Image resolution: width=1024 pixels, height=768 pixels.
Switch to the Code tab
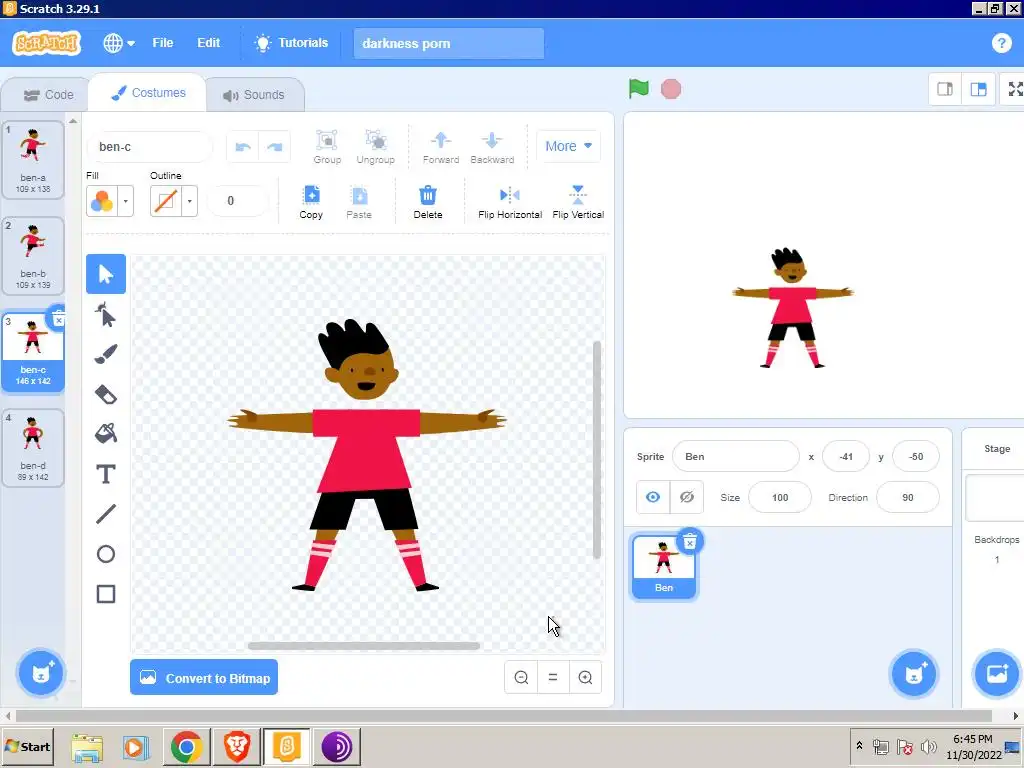[48, 95]
